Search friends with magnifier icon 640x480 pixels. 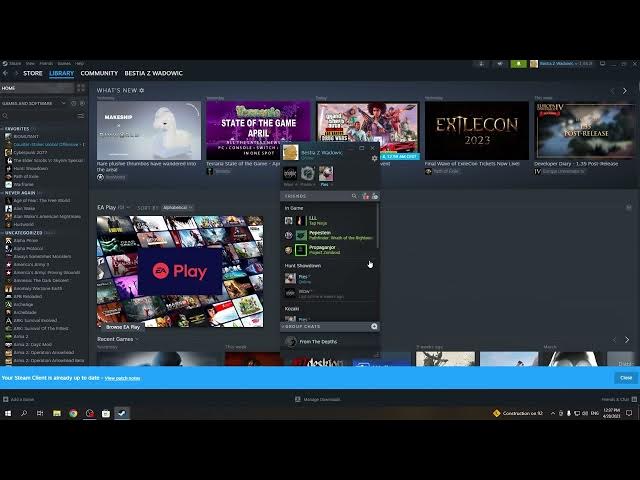click(354, 196)
